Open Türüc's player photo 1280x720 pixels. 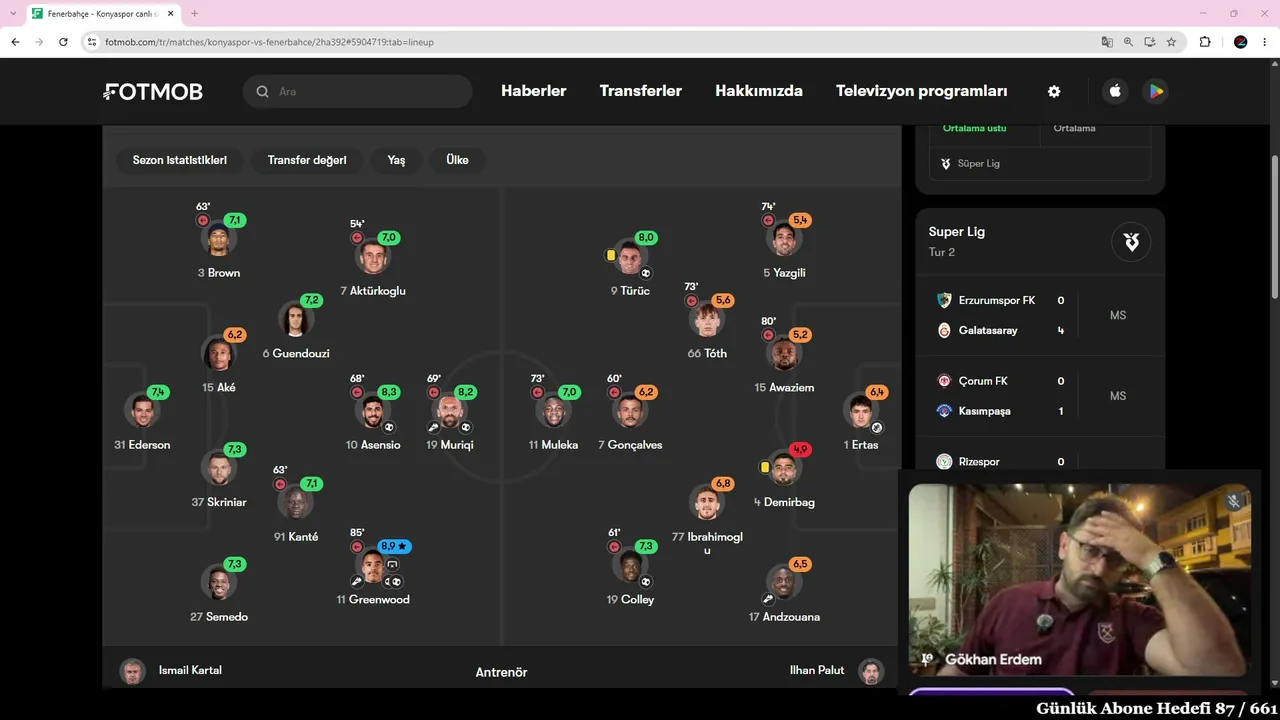(630, 257)
